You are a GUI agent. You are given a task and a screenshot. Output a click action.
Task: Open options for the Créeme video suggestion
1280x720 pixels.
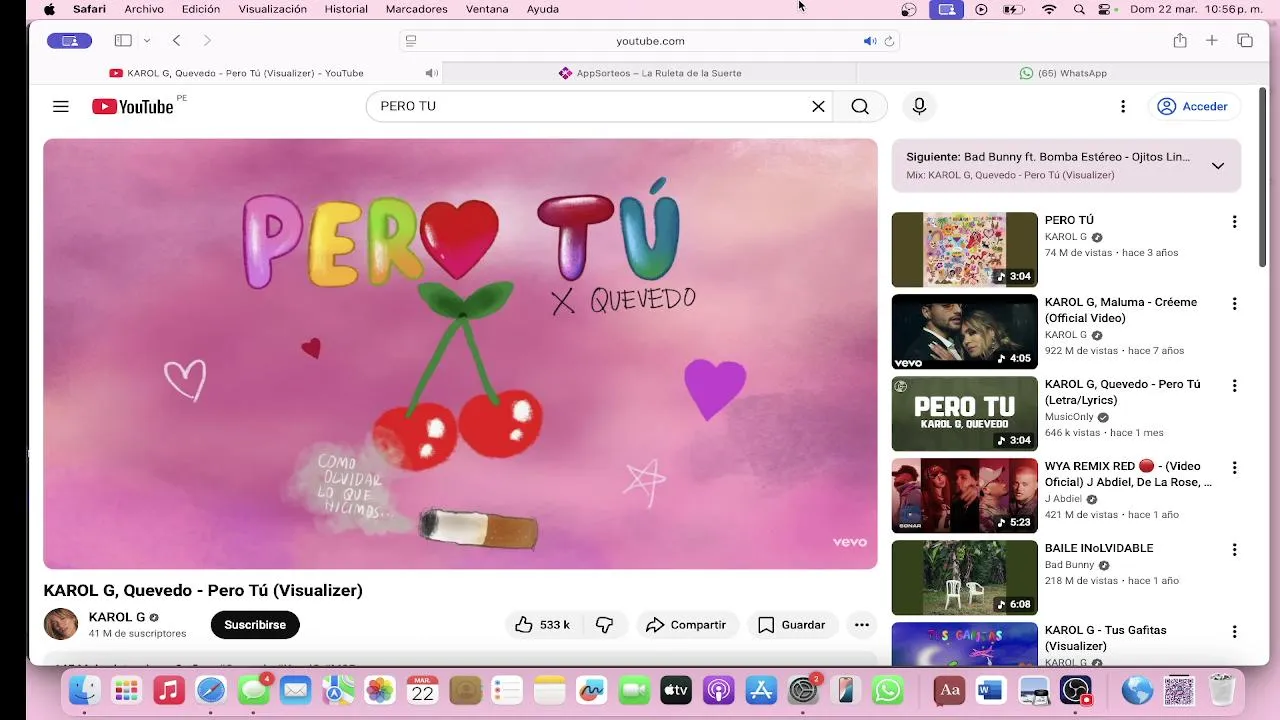click(x=1234, y=304)
